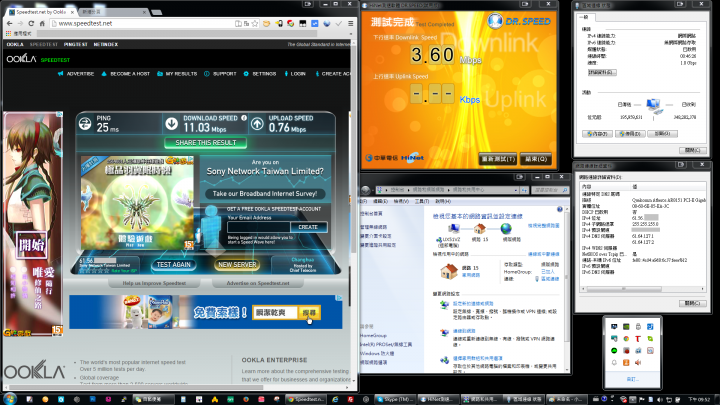Click Customize link in tray popup
The width and height of the screenshot is (720, 405).
632,379
